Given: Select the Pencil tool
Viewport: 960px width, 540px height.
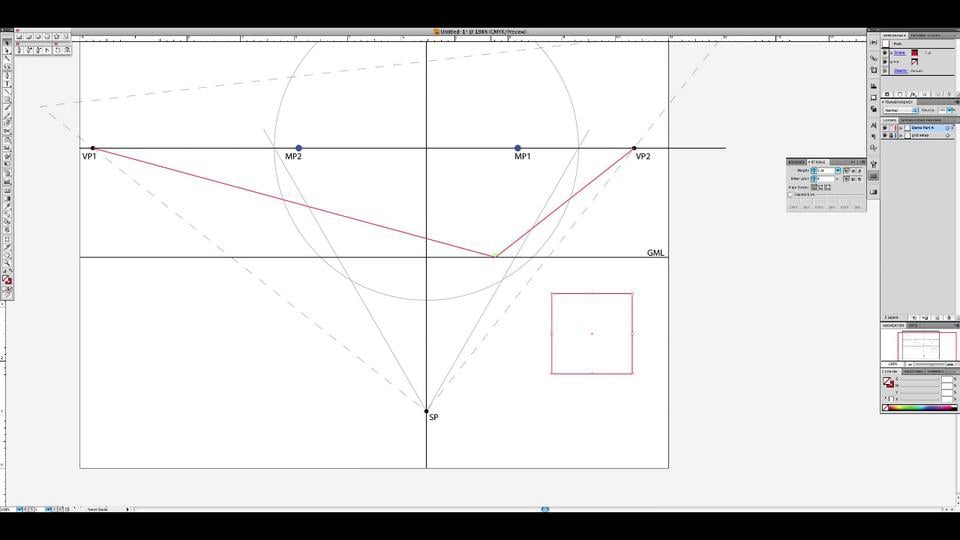Looking at the screenshot, I should coord(7,116).
